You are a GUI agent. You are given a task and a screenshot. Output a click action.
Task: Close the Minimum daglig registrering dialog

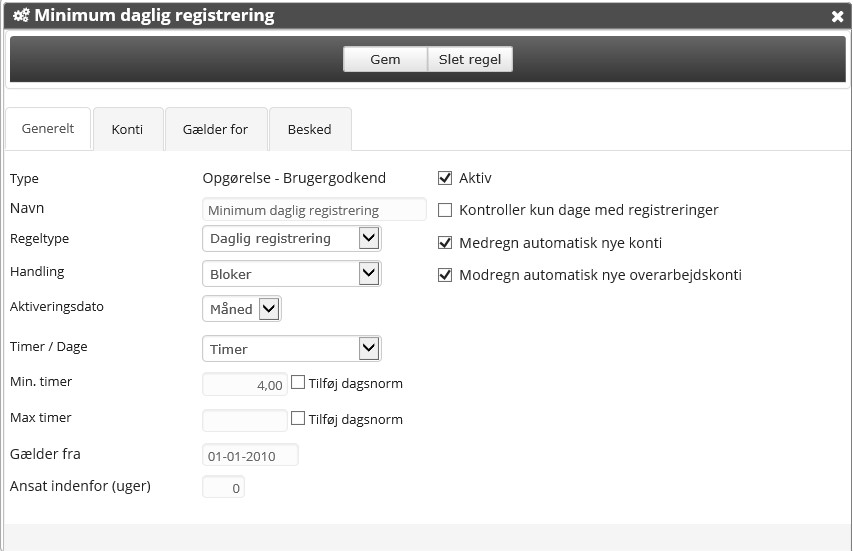(837, 17)
